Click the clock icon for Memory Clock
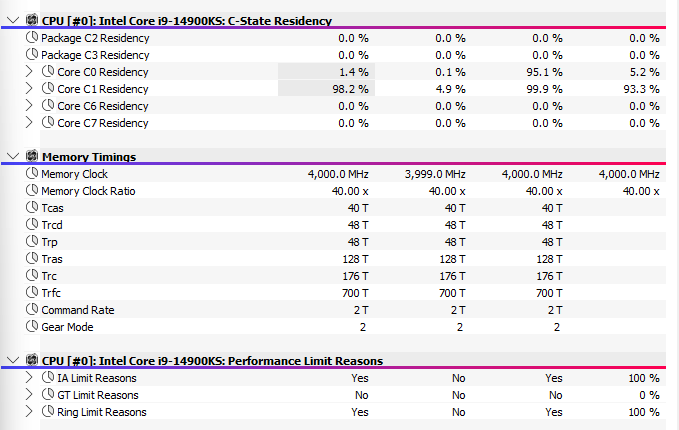The height and width of the screenshot is (430, 679). 32,173
